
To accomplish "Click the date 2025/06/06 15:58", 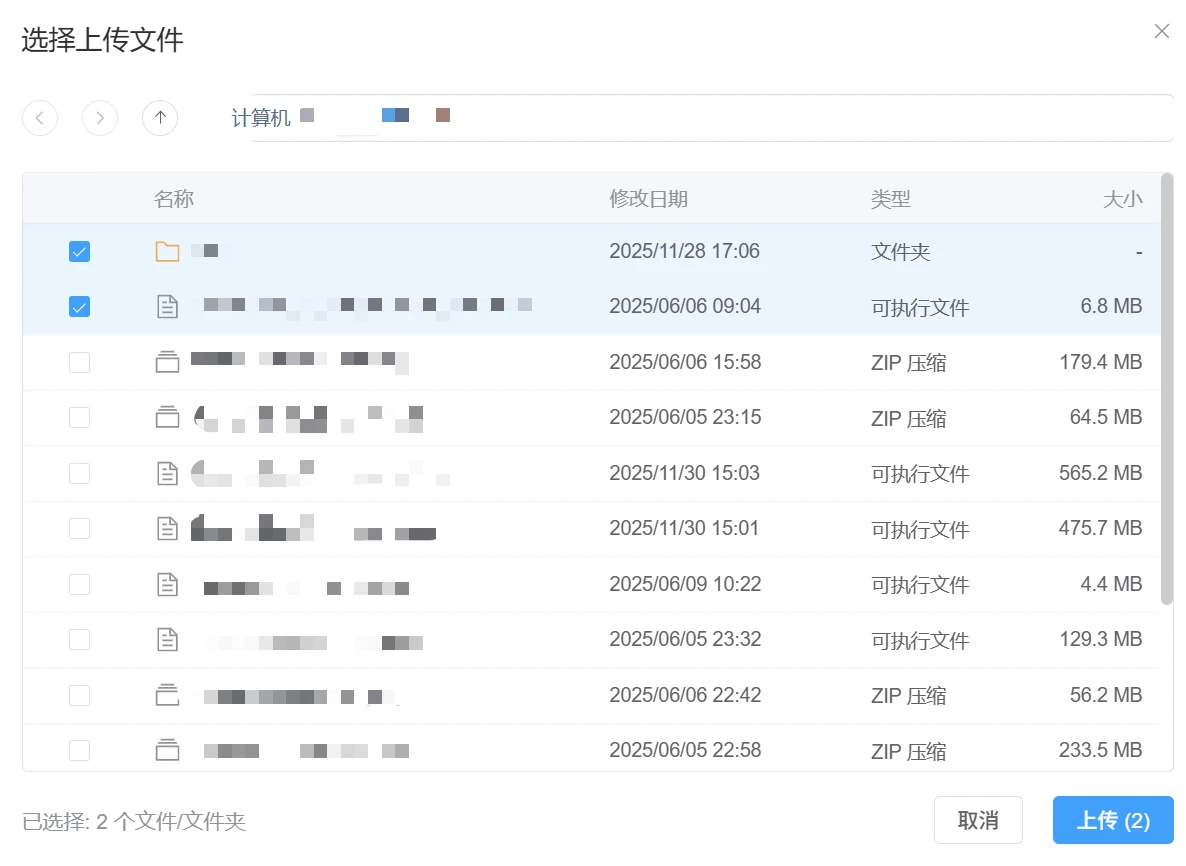I will coord(685,362).
